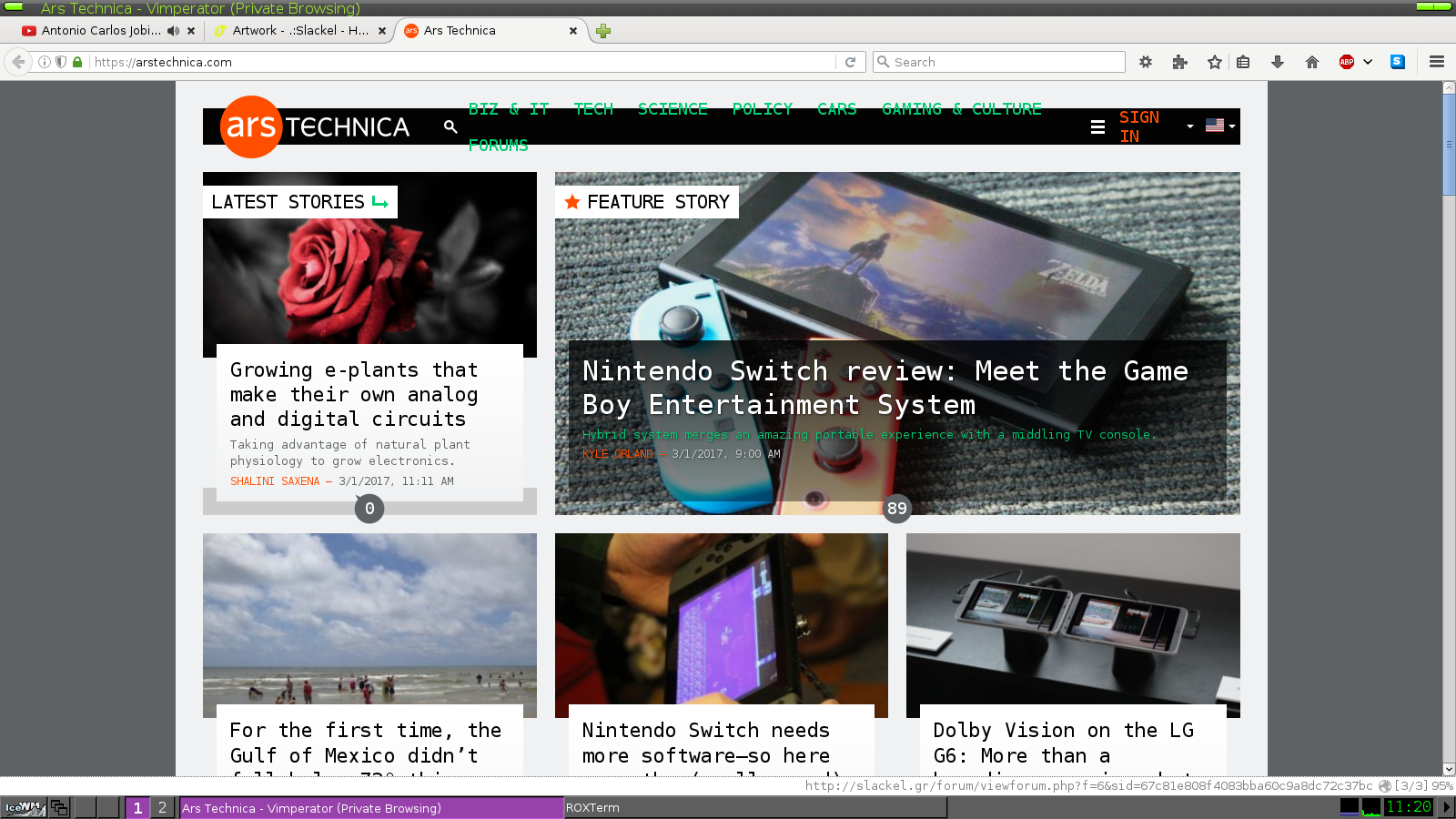Switch to the Antonio Carlos Jobim tab
This screenshot has width=1456, height=819.
tap(101, 30)
